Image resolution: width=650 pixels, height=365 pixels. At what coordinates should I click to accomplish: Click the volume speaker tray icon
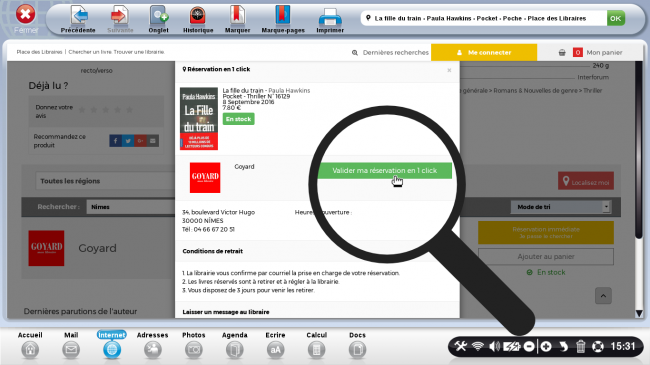494,346
